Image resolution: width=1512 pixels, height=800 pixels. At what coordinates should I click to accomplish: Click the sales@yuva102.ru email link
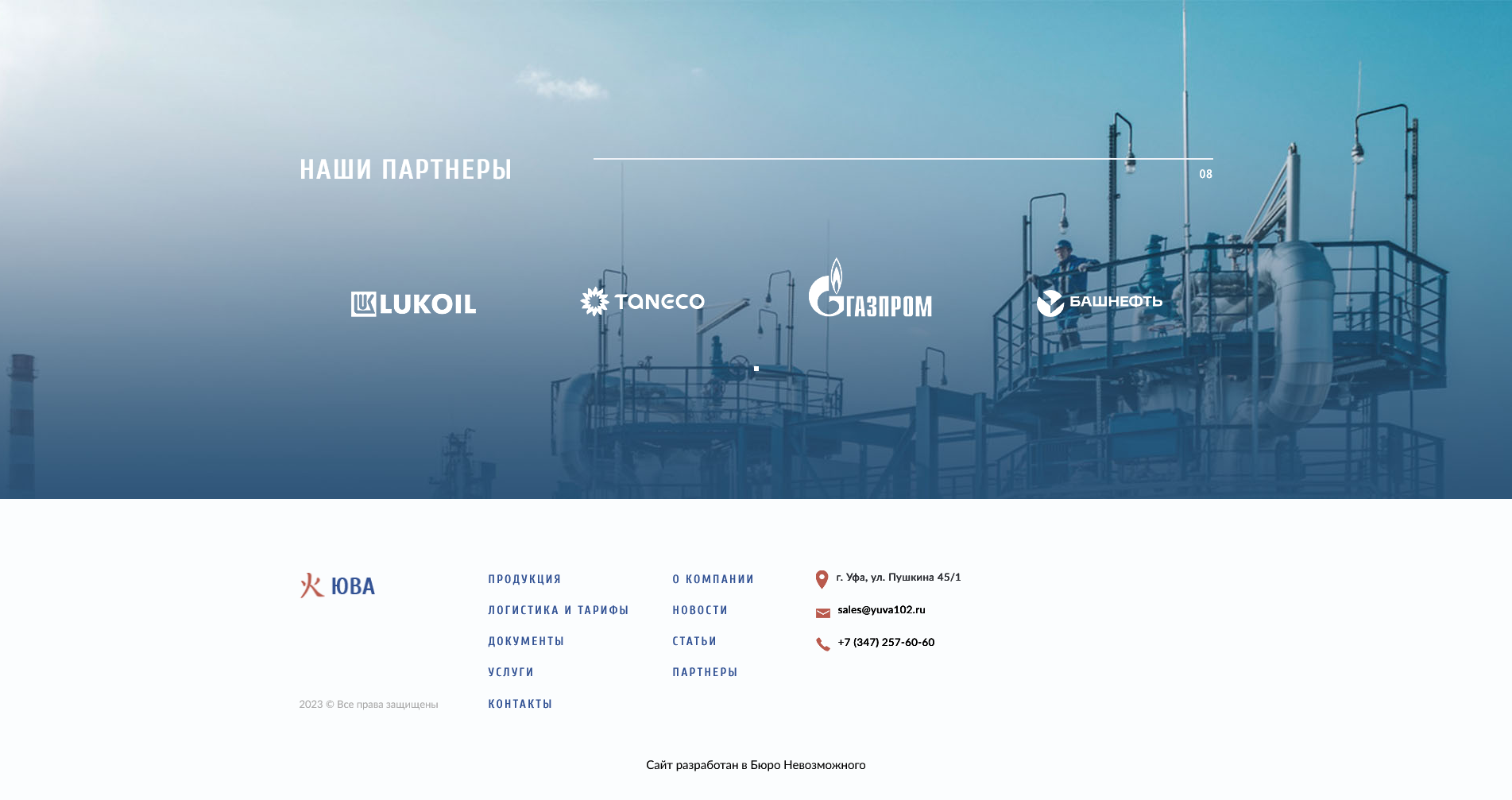coord(881,610)
